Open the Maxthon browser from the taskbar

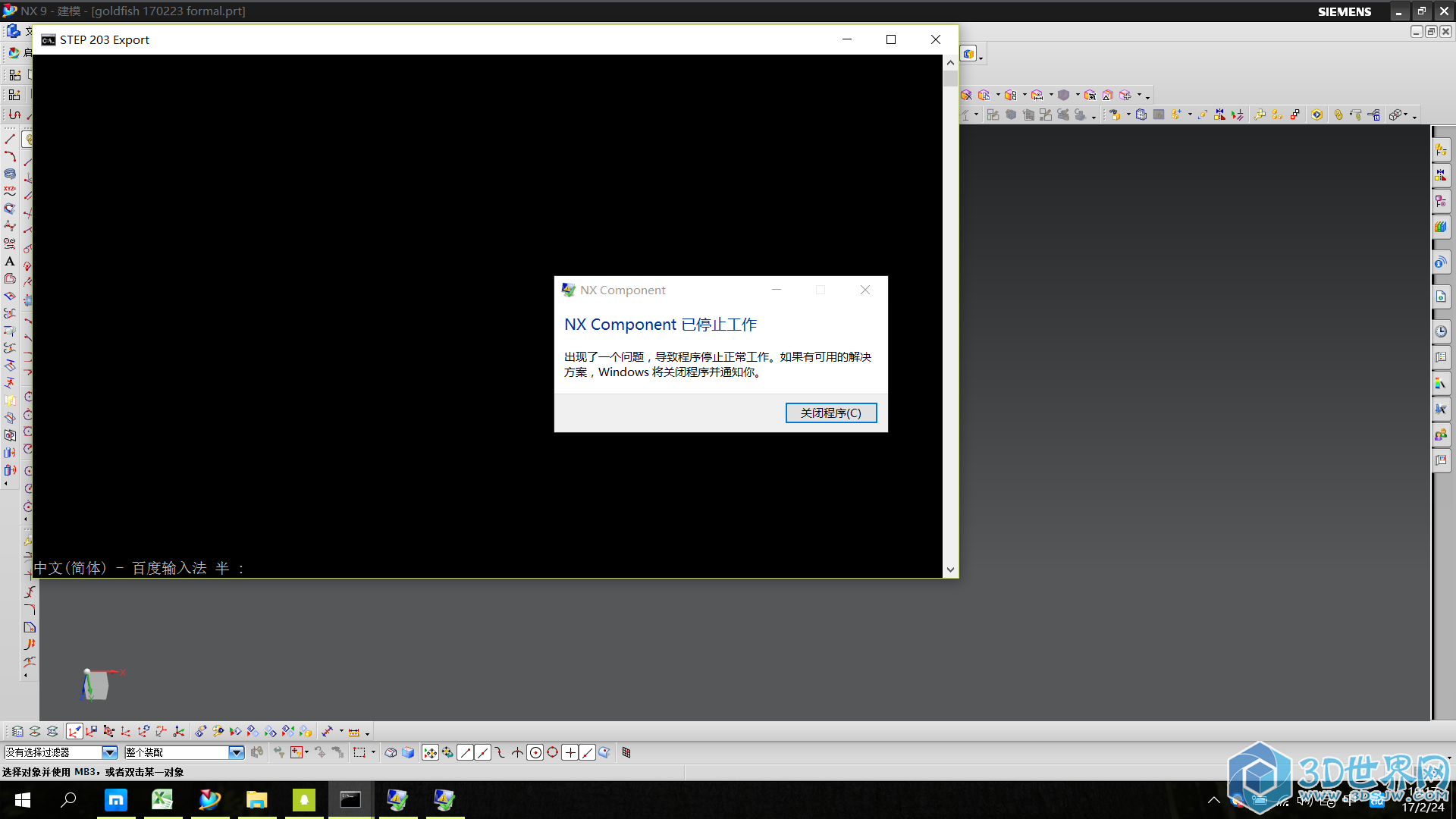coord(115,799)
